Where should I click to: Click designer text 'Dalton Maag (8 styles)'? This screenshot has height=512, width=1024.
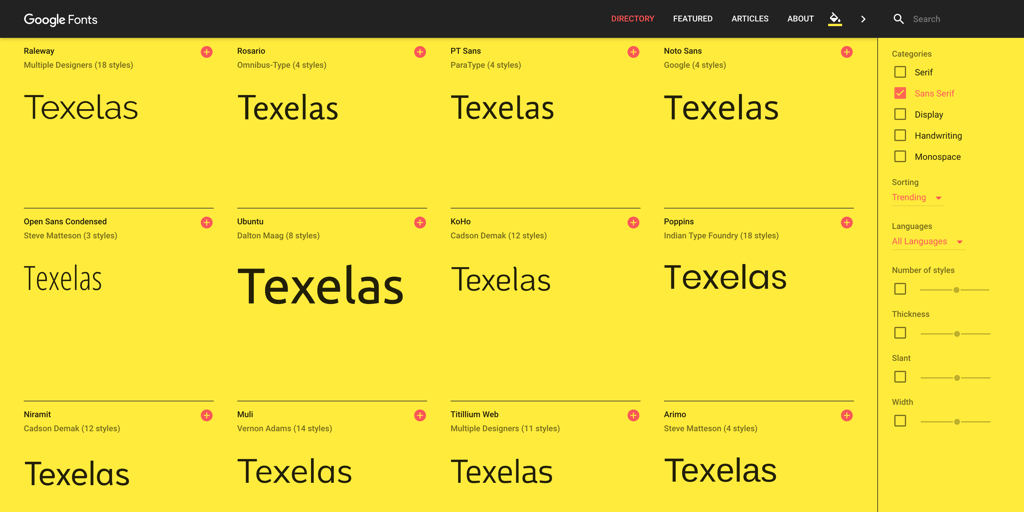[276, 236]
